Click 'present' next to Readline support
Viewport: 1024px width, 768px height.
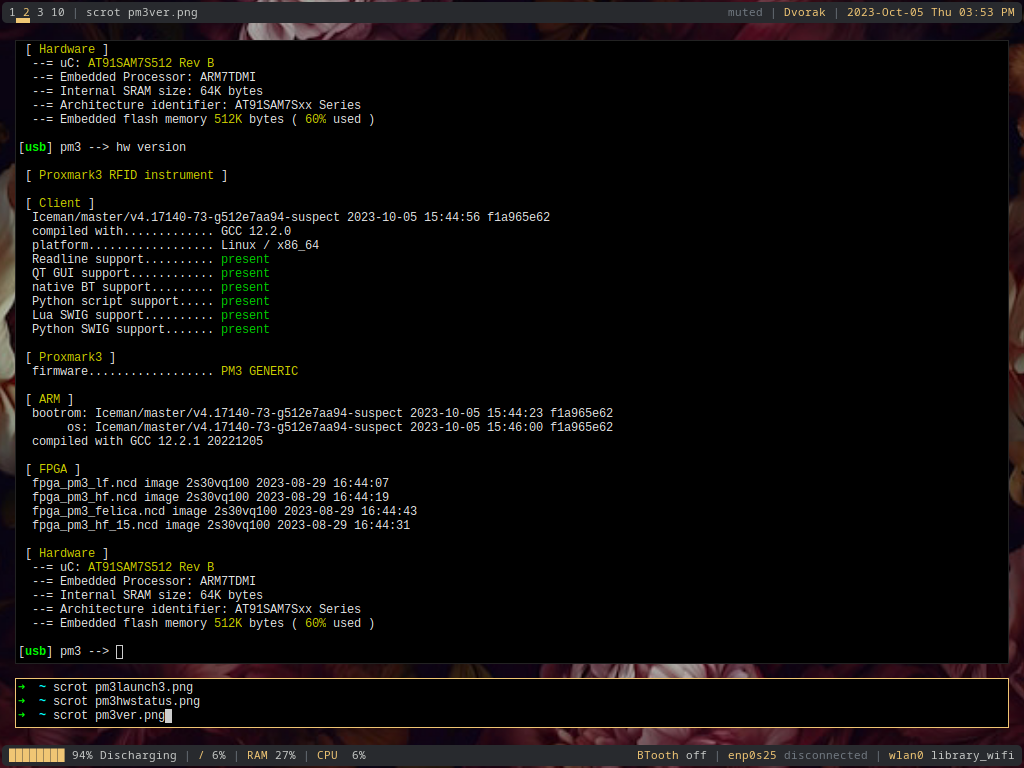tap(245, 259)
